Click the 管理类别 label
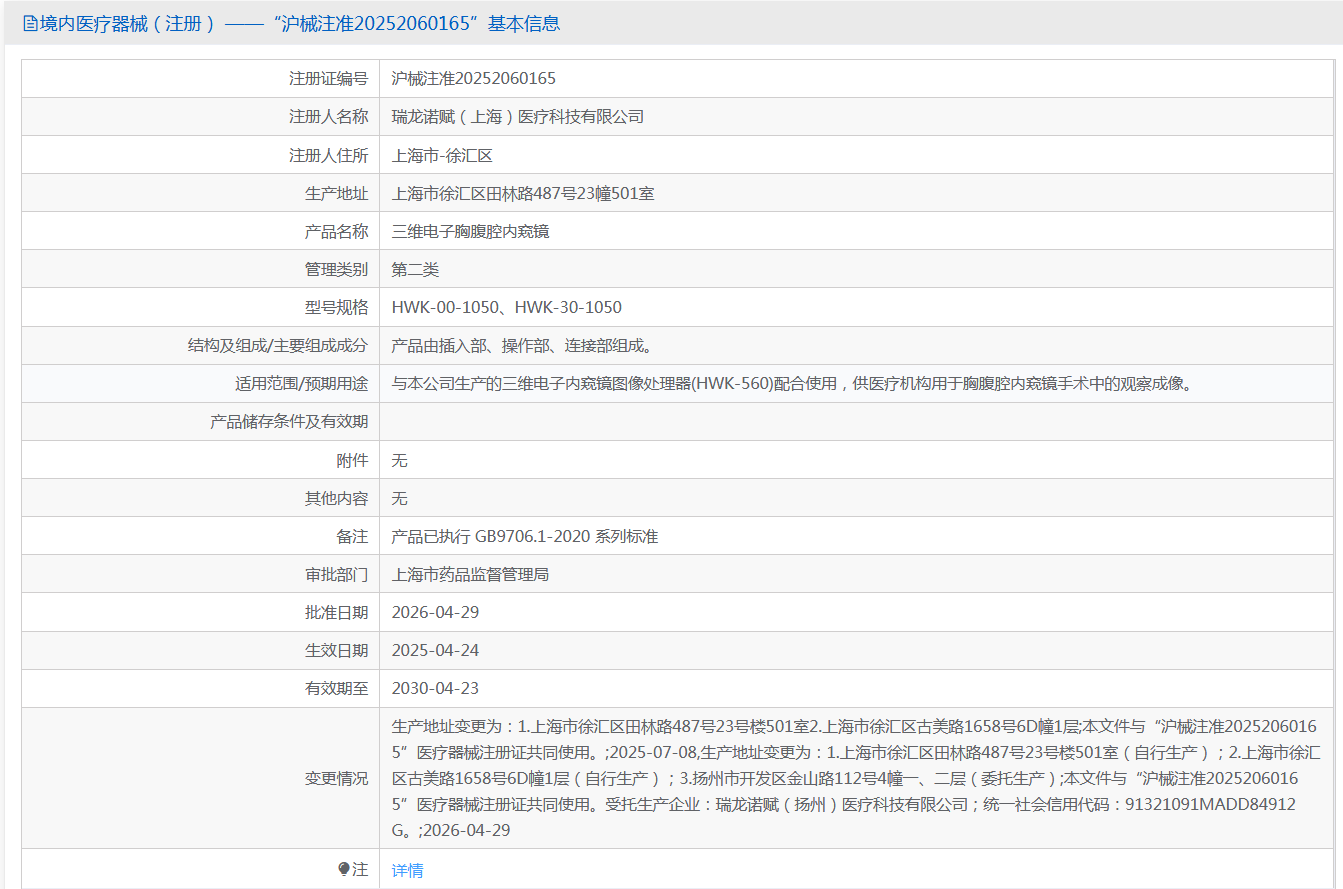The image size is (1343, 889). [337, 269]
